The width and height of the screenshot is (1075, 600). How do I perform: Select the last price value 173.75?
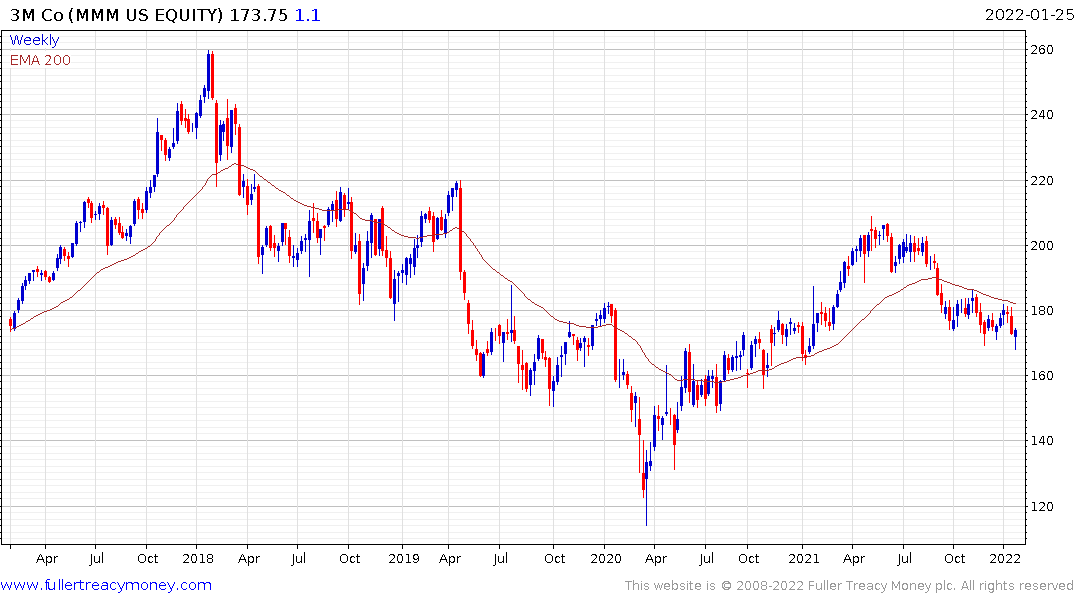click(x=258, y=15)
